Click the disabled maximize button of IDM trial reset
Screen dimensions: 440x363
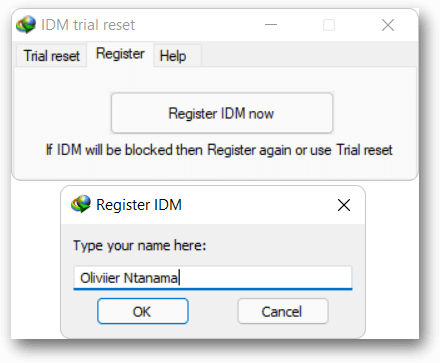tap(329, 25)
